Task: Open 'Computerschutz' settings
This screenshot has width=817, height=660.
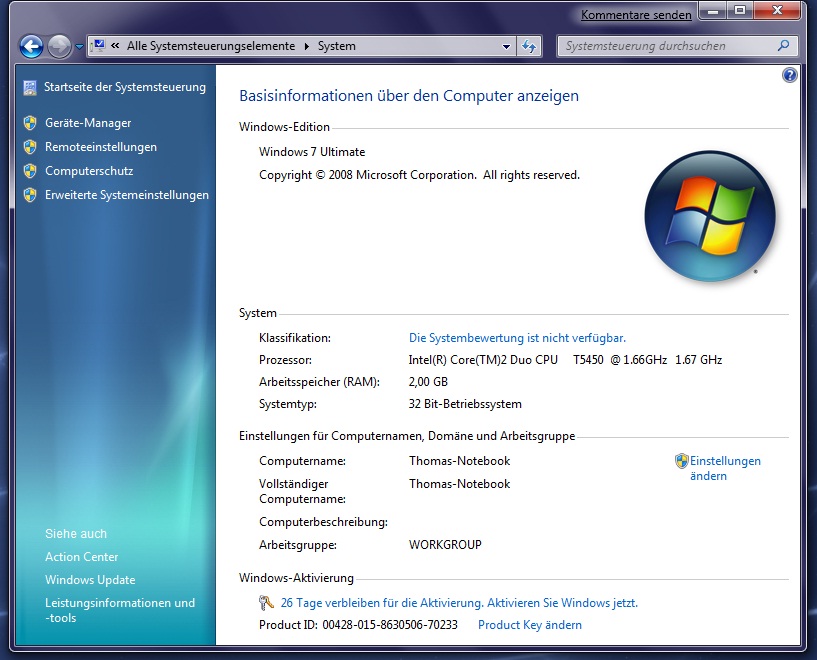Action: pos(89,171)
